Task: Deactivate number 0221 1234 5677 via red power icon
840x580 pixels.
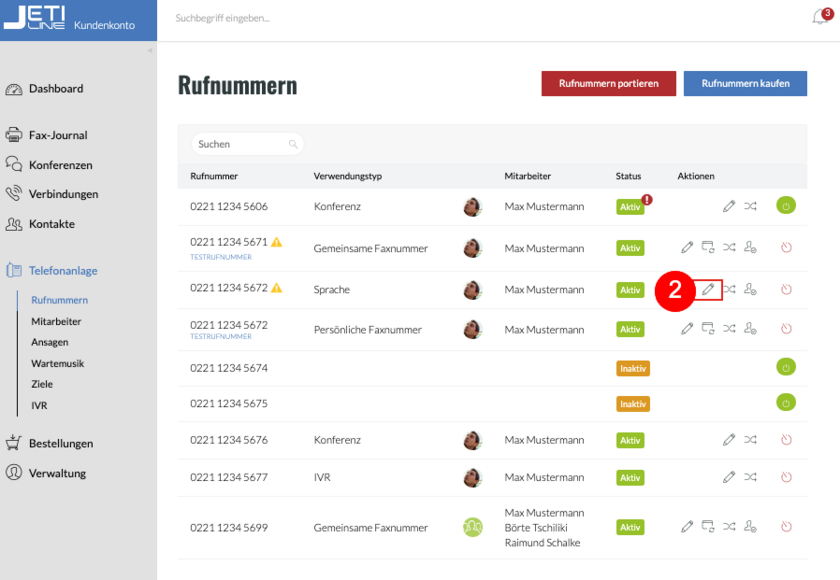Action: 786,478
